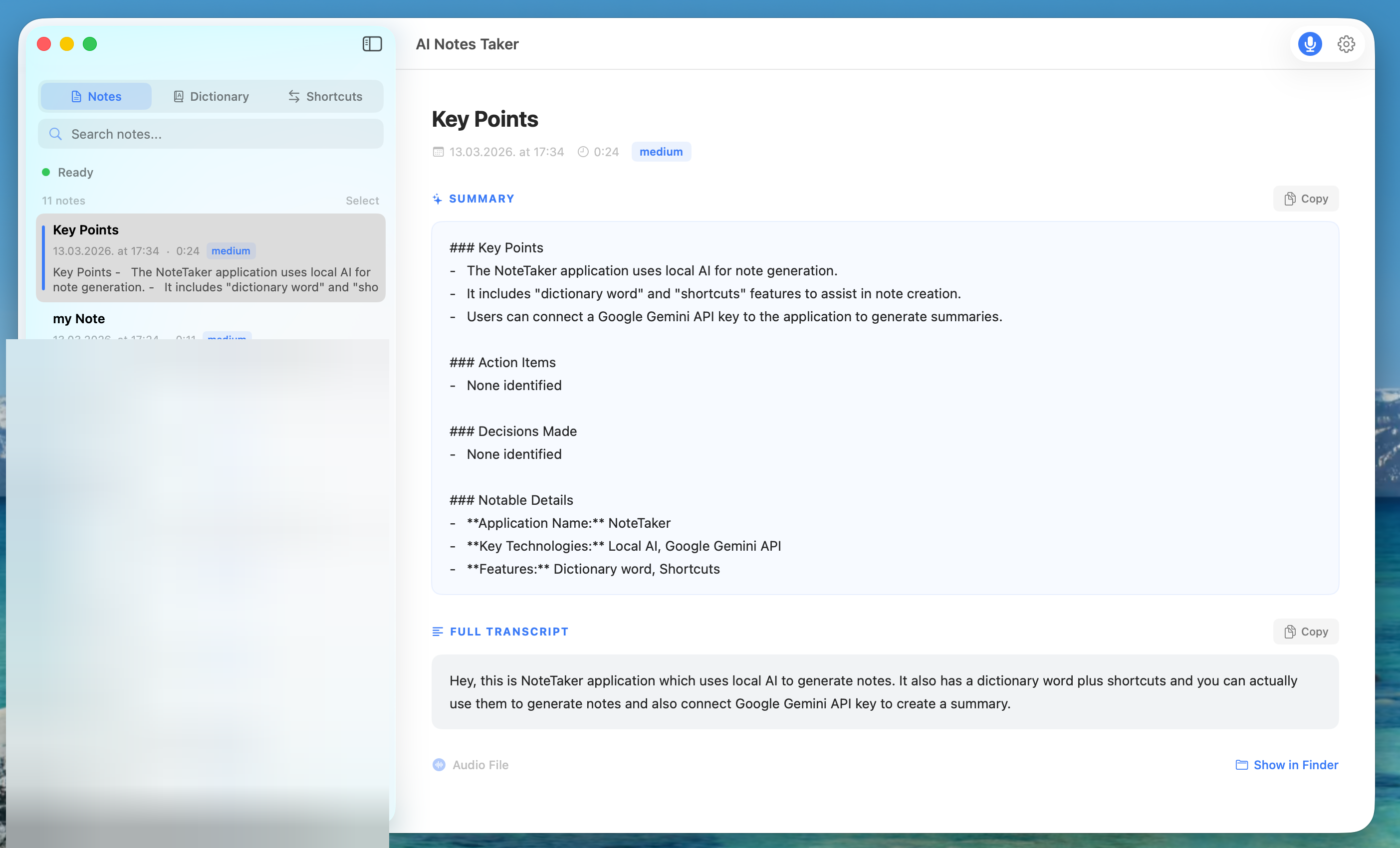This screenshot has height=848, width=1400.
Task: Click the Audio File waveform icon
Action: [x=439, y=765]
